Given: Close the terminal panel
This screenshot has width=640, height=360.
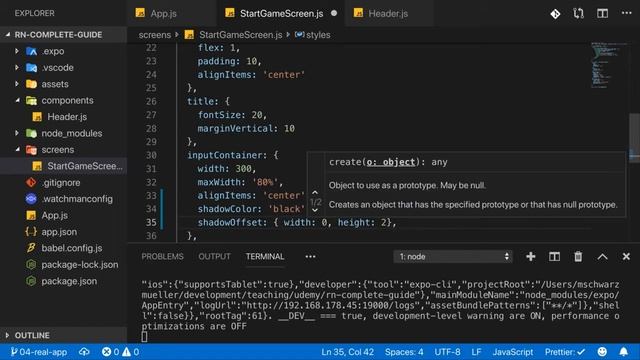Looking at the screenshot, I should (626, 256).
